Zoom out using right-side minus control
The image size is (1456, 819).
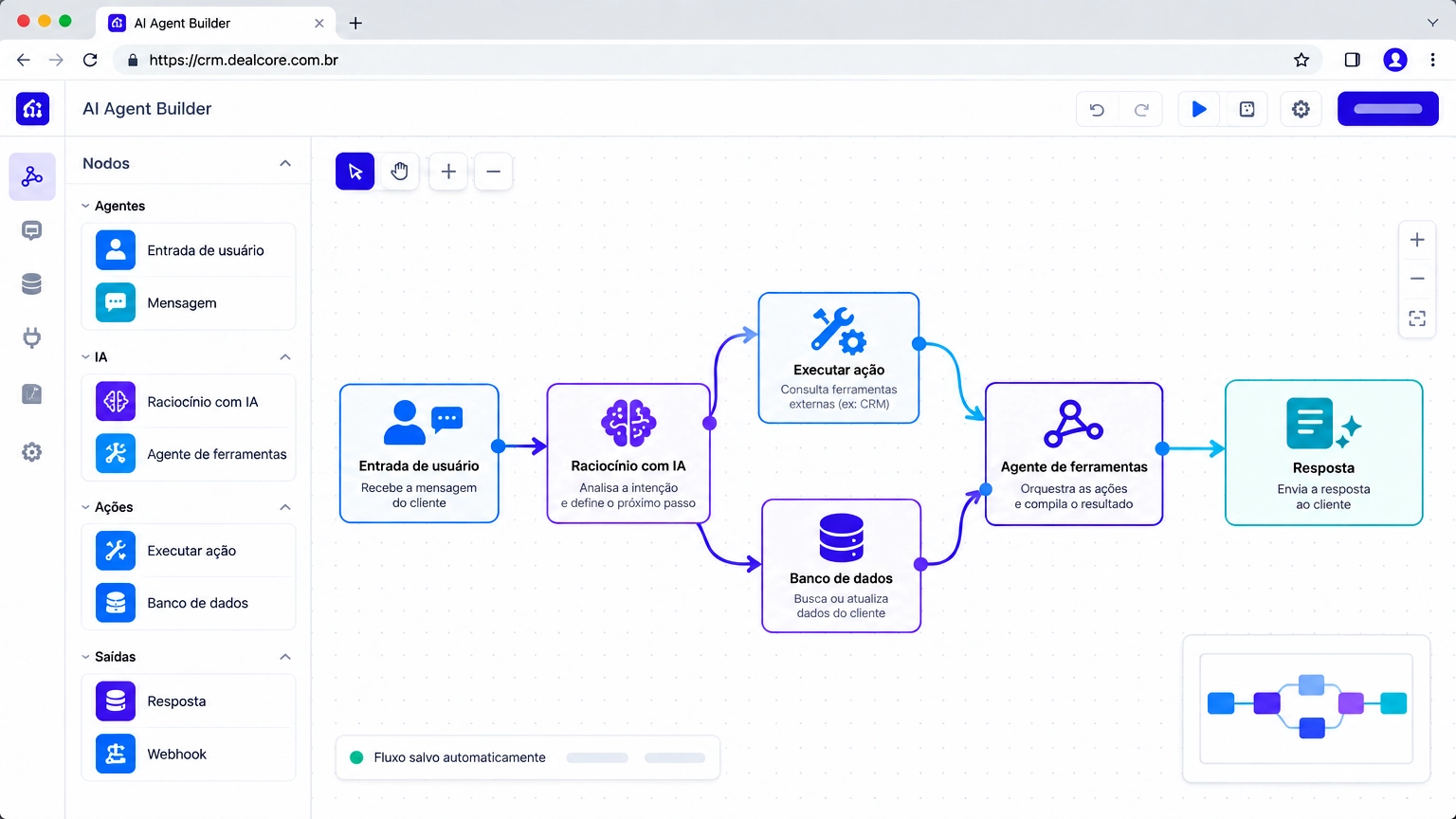[x=1417, y=279]
